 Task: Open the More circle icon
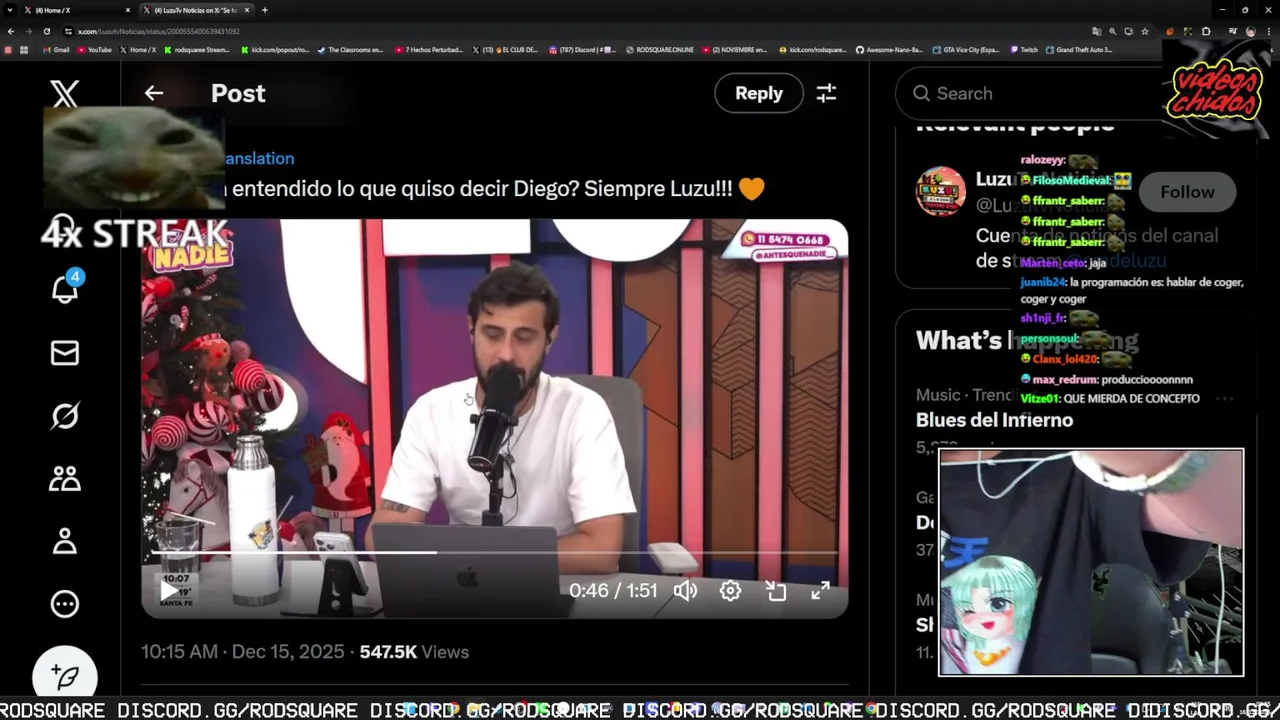tap(65, 604)
